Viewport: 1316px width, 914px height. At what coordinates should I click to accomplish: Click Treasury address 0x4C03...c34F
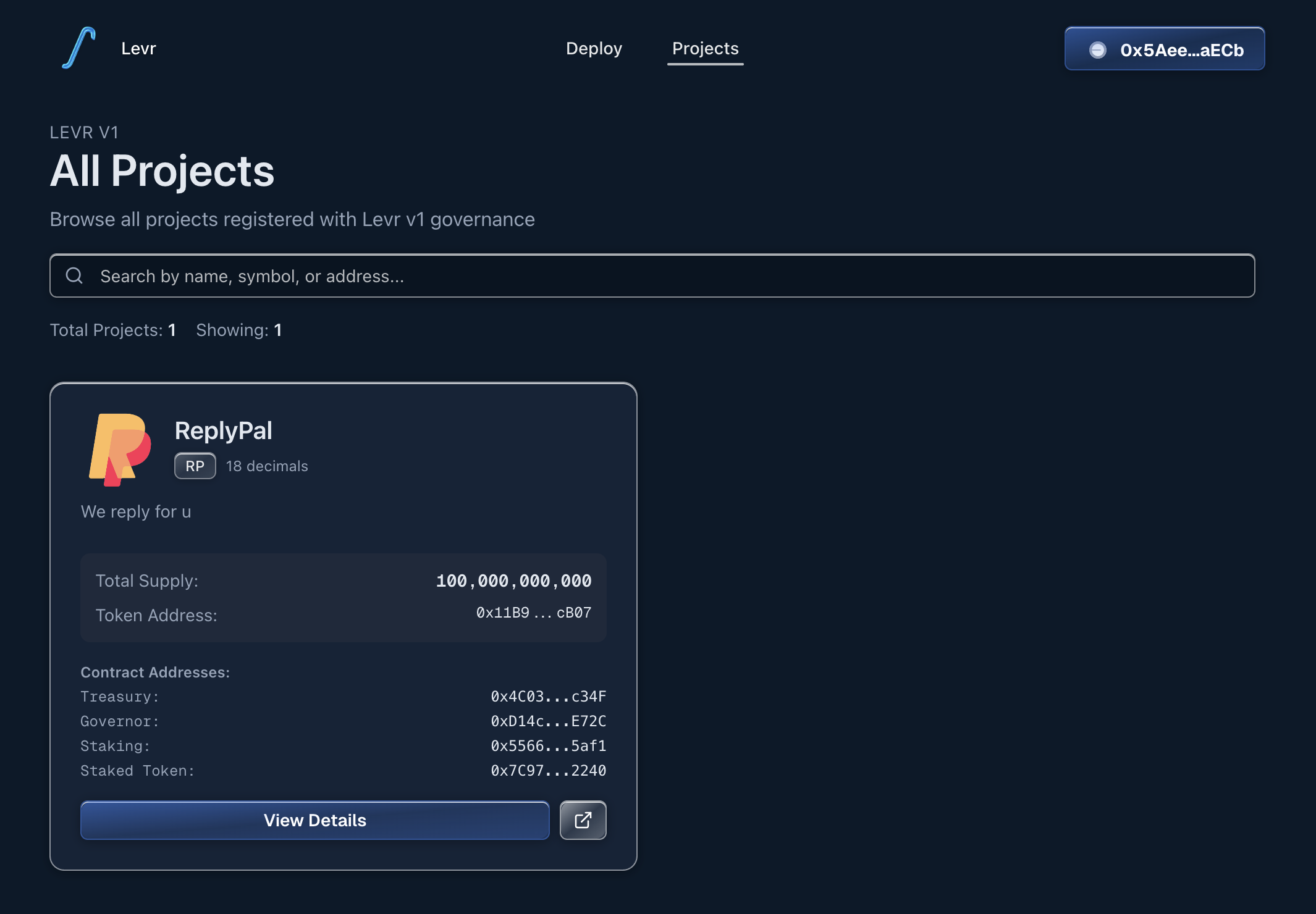548,697
